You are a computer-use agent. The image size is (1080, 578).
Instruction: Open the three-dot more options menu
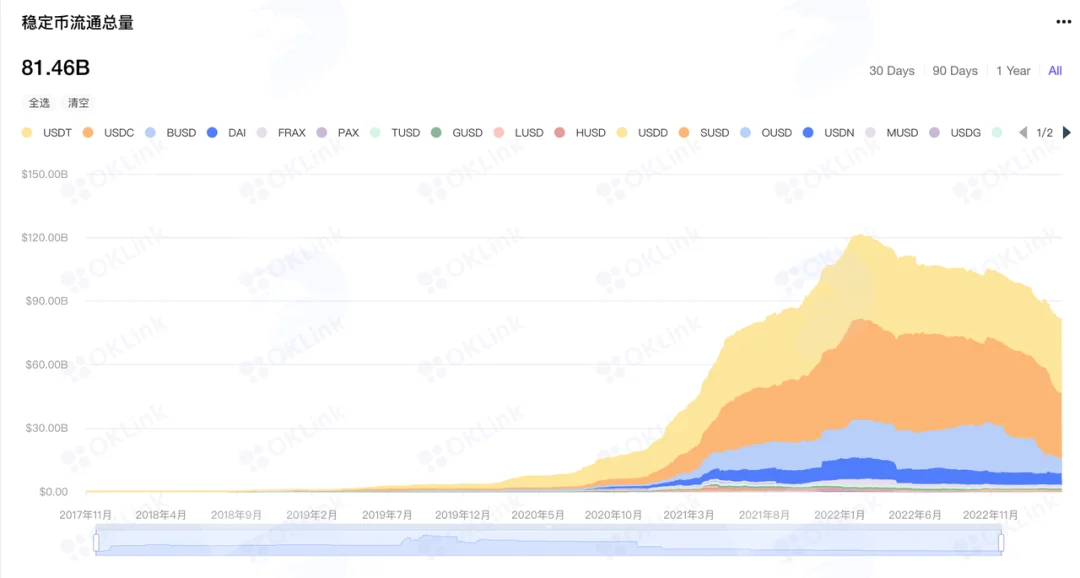(1063, 22)
